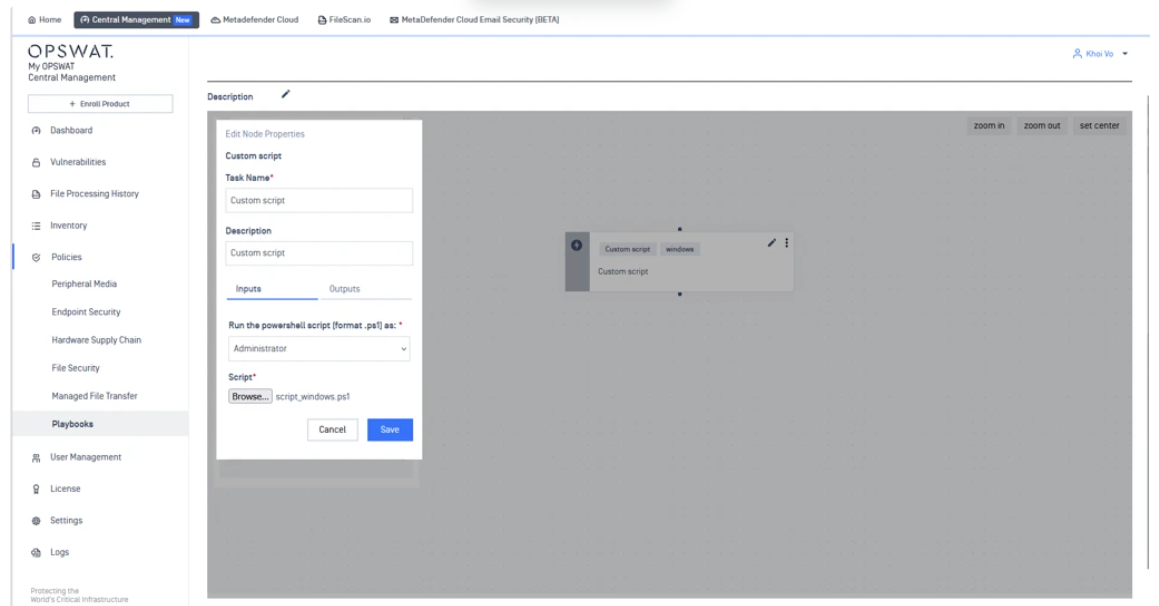Open Vulnerabilities in the sidebar
Viewport: 1159px width, 606px height.
[78, 162]
